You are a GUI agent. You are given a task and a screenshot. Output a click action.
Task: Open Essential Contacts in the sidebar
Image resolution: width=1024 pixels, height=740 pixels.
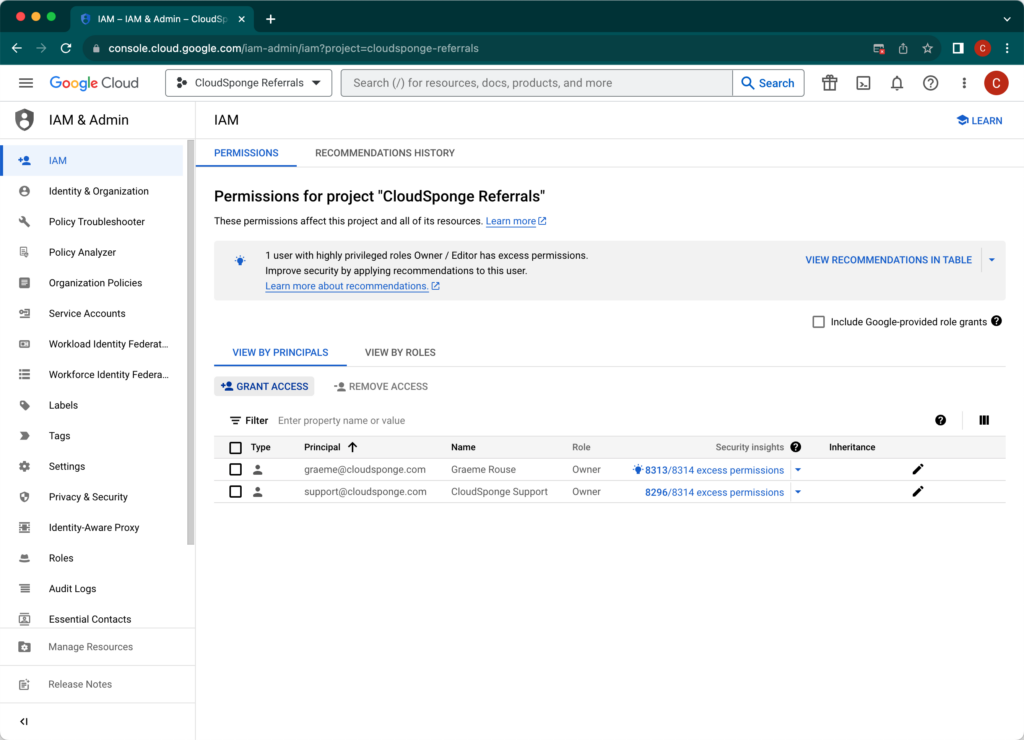(x=89, y=619)
